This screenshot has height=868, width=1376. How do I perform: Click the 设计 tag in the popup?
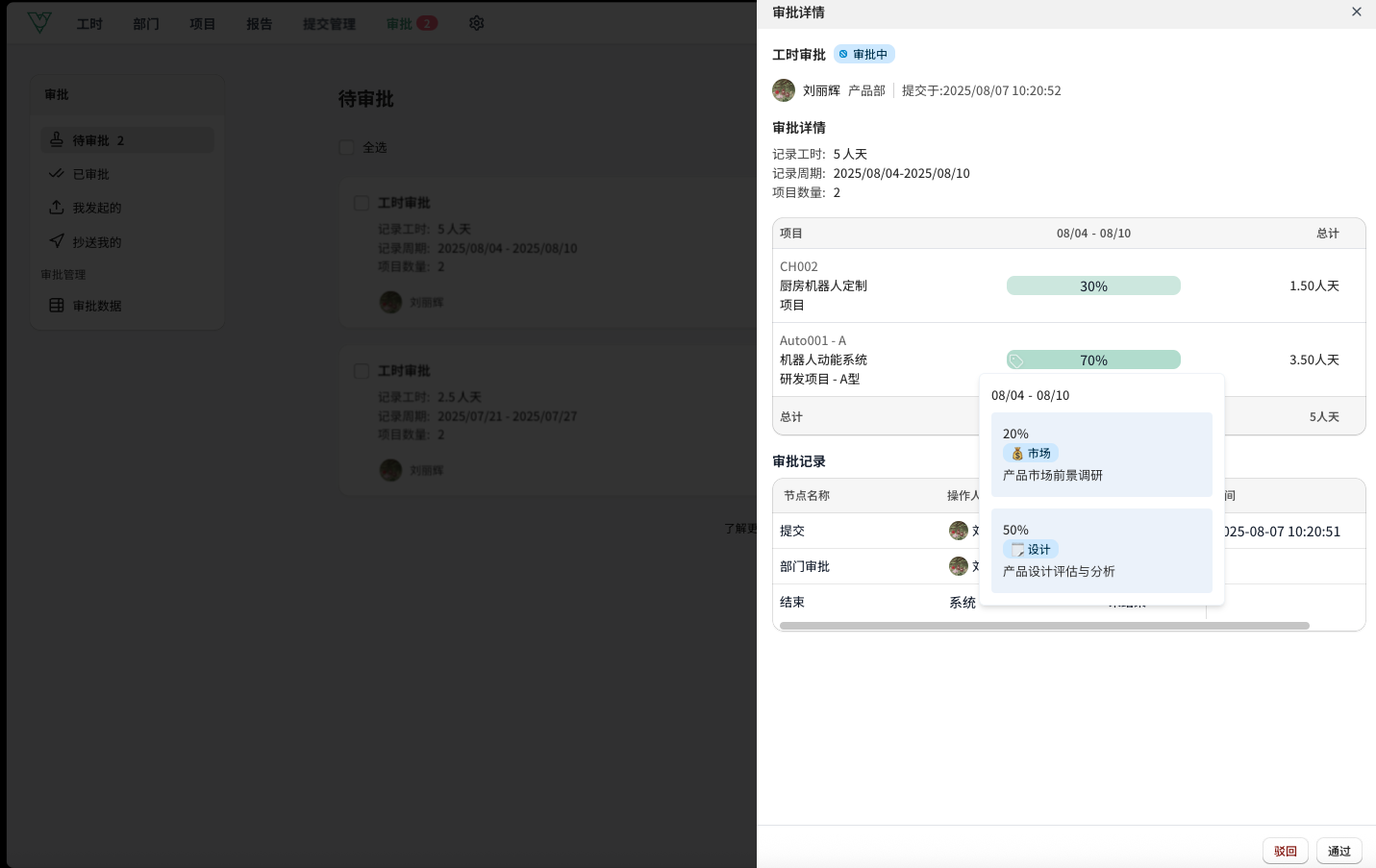[1031, 549]
